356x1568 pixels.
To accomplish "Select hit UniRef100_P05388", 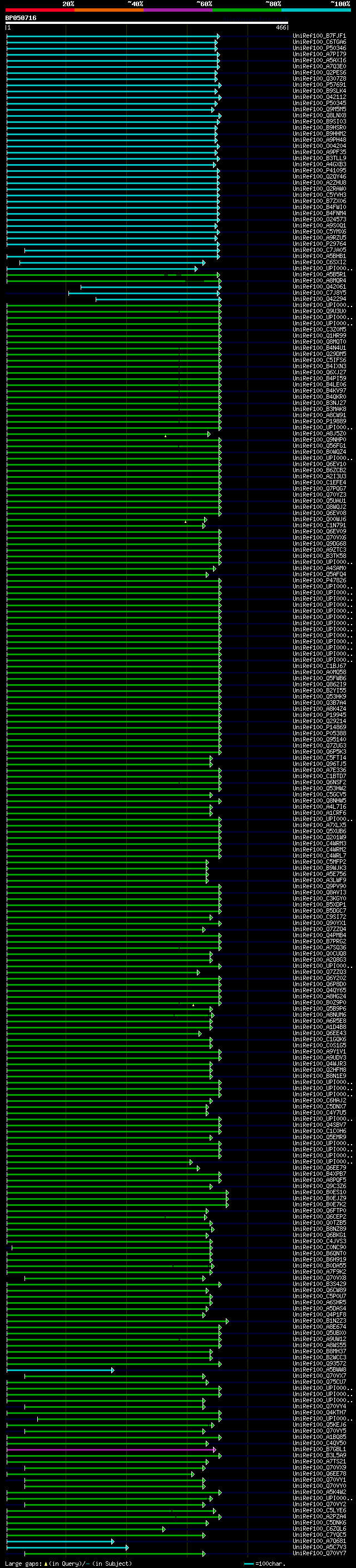I will [x=319, y=734].
